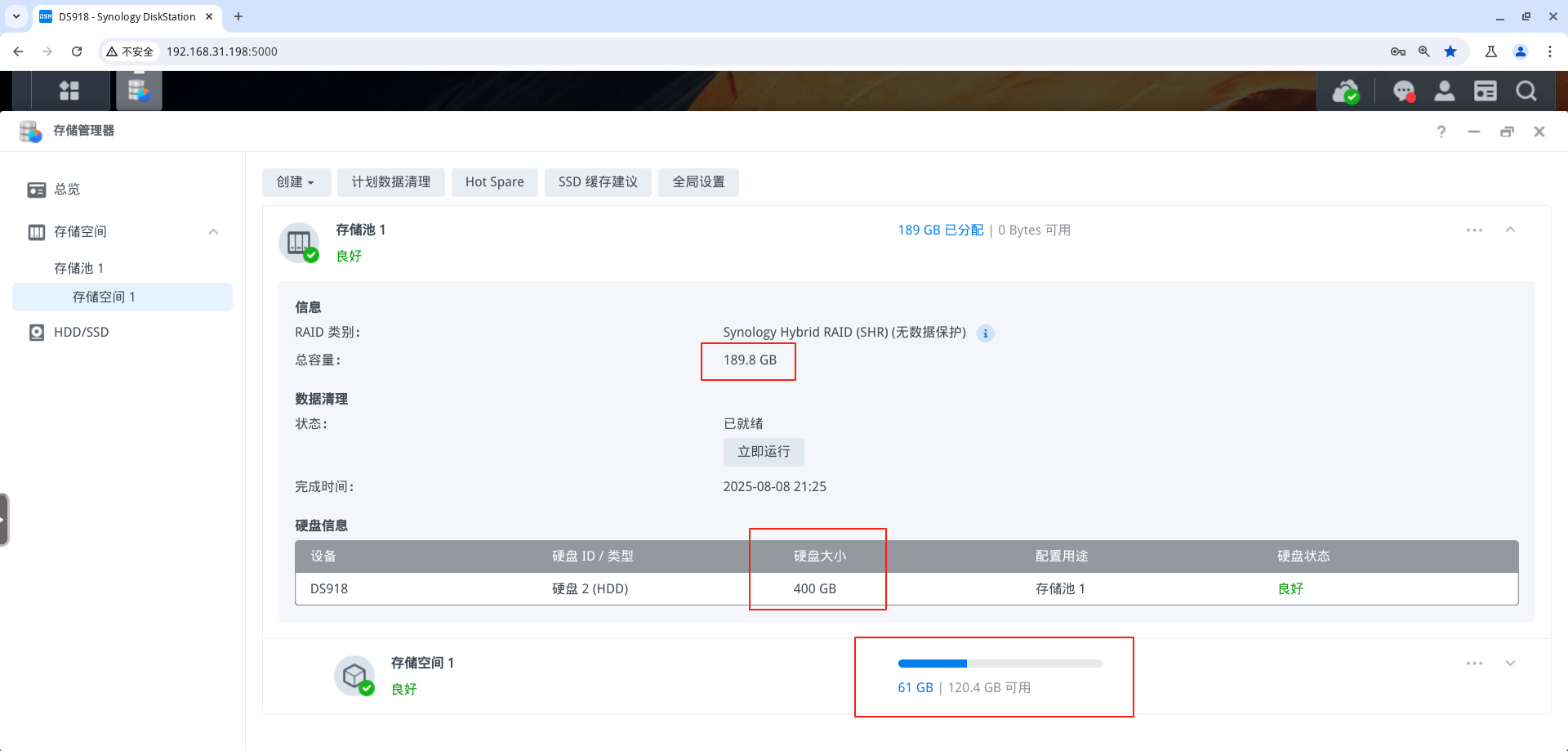Image resolution: width=1568 pixels, height=751 pixels.
Task: Select 总览 in the sidebar
Action: (x=67, y=190)
